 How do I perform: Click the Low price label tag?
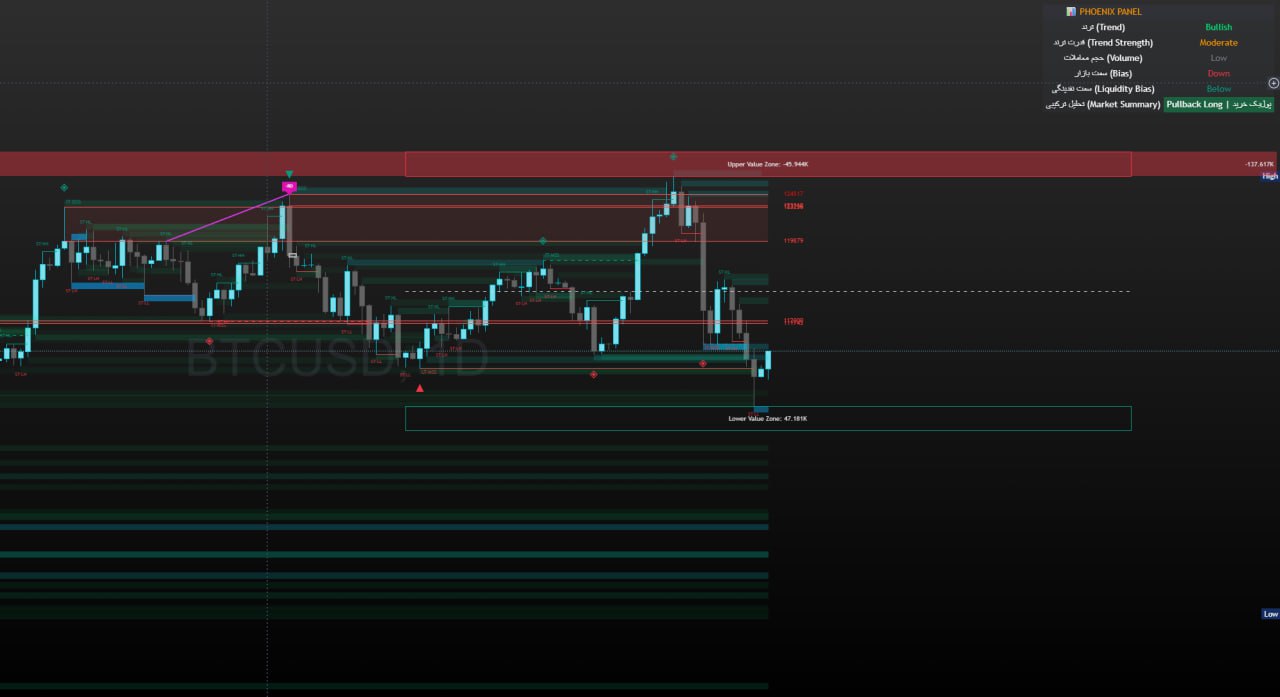pyautogui.click(x=1270, y=614)
